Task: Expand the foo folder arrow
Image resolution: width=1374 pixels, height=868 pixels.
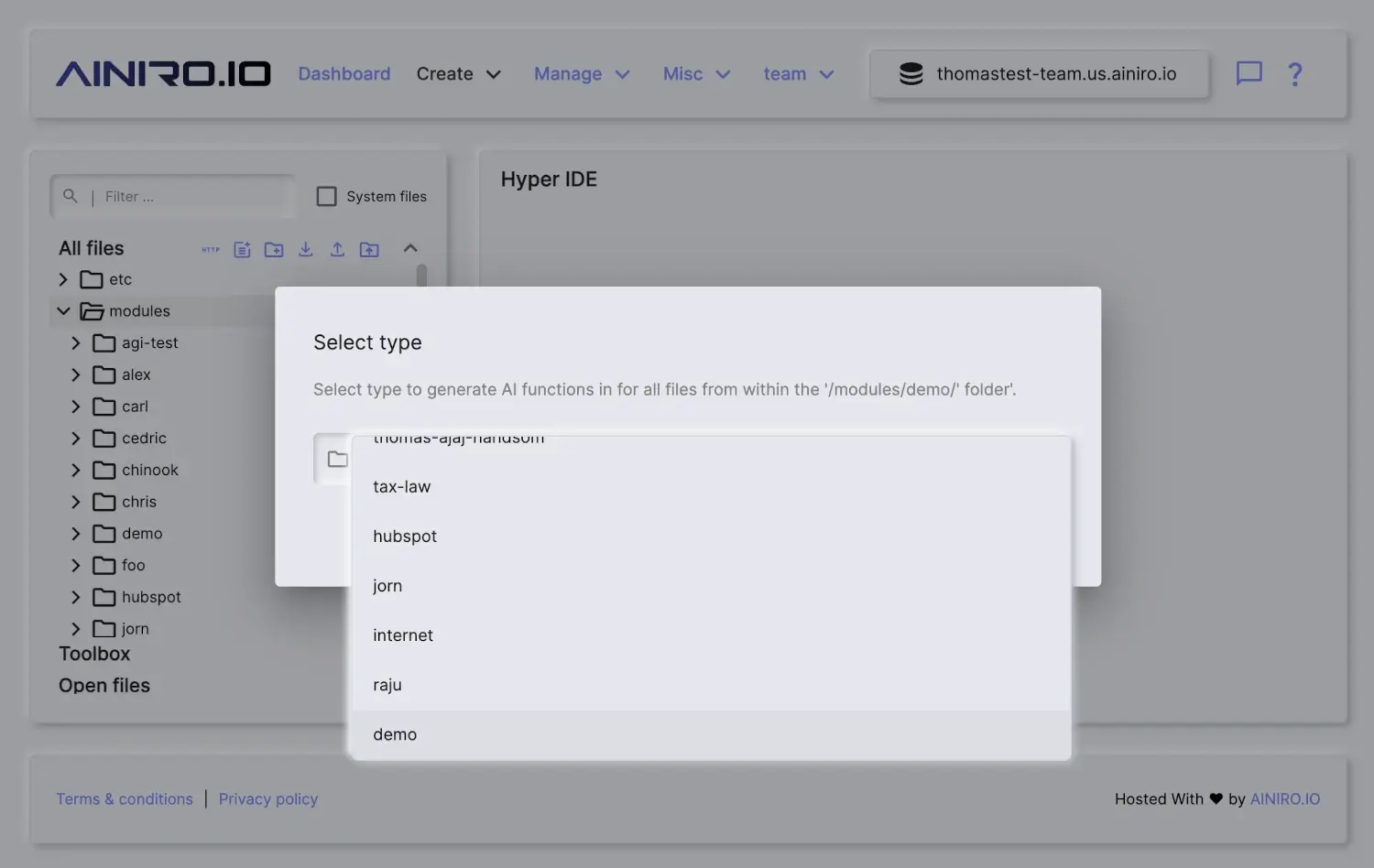Action: pyautogui.click(x=76, y=565)
